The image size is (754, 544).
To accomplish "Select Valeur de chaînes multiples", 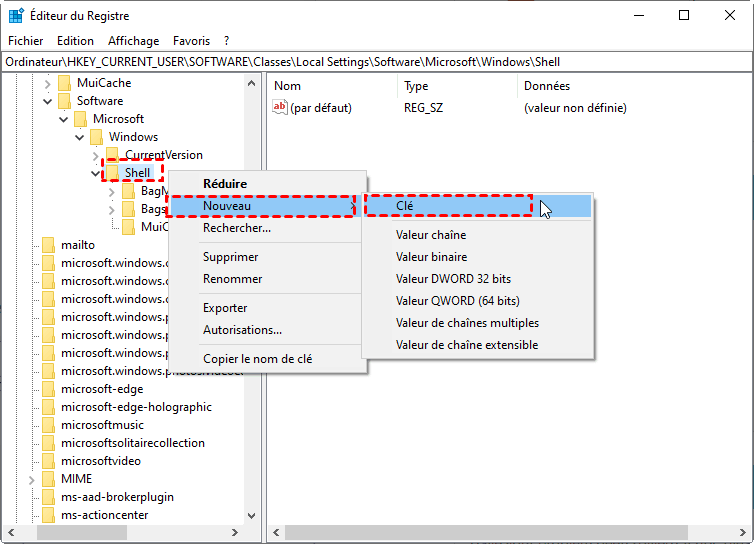I will (478, 323).
